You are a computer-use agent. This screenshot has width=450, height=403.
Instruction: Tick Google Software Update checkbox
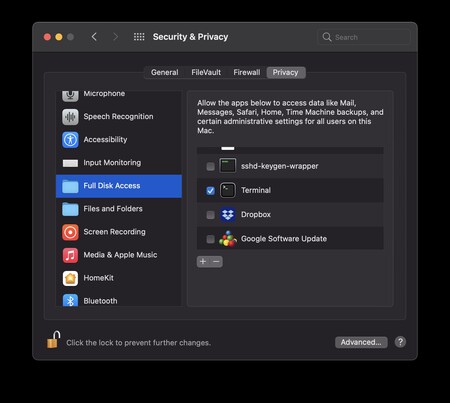pos(210,239)
